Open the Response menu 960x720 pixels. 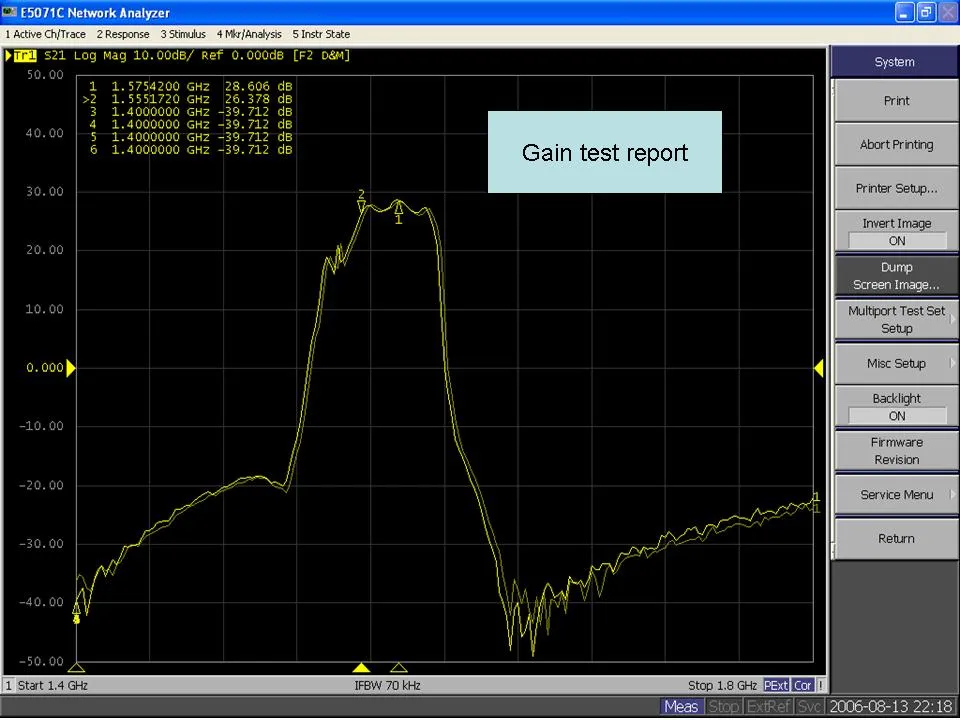tap(123, 33)
